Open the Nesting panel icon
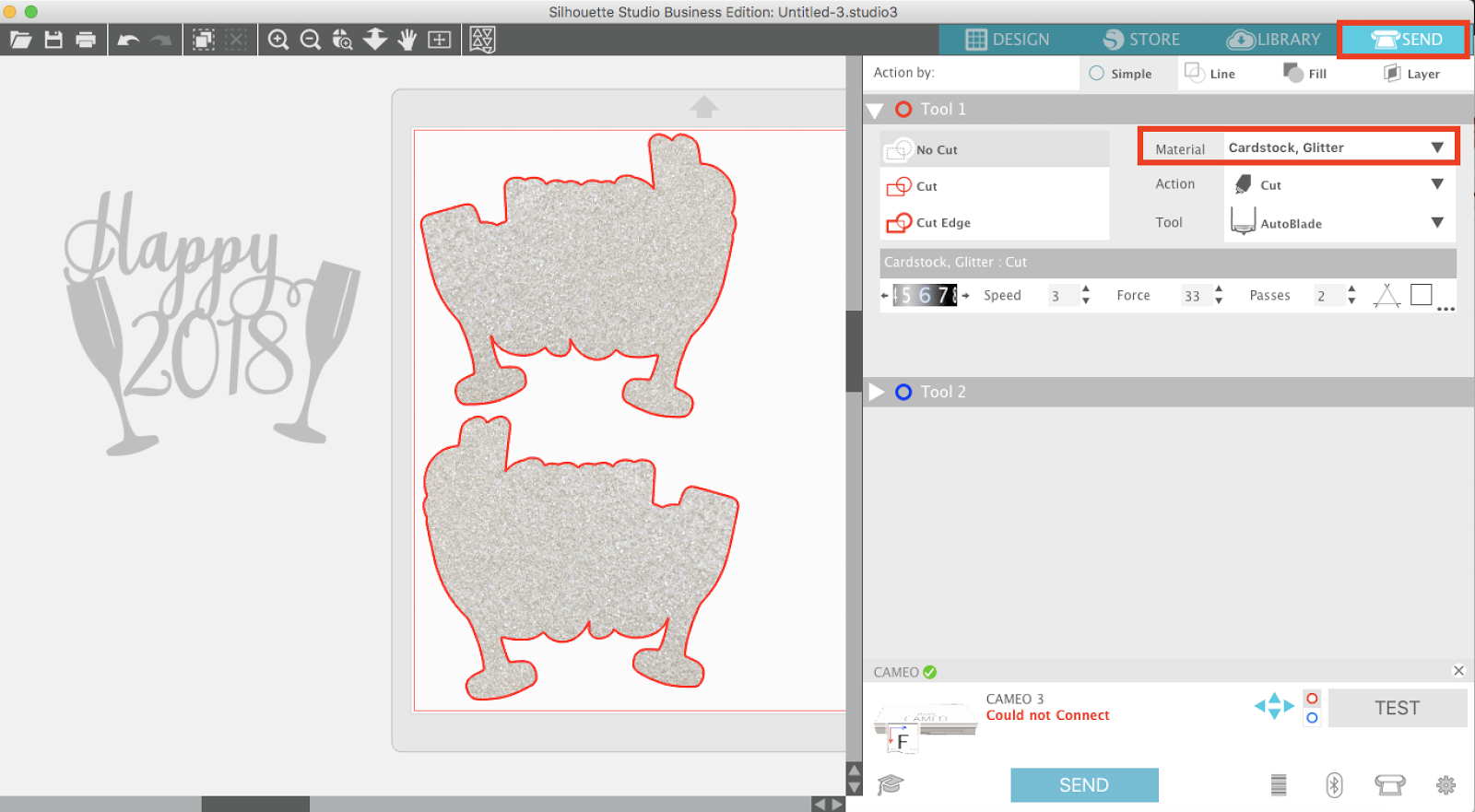Image resolution: width=1475 pixels, height=812 pixels. coord(482,40)
